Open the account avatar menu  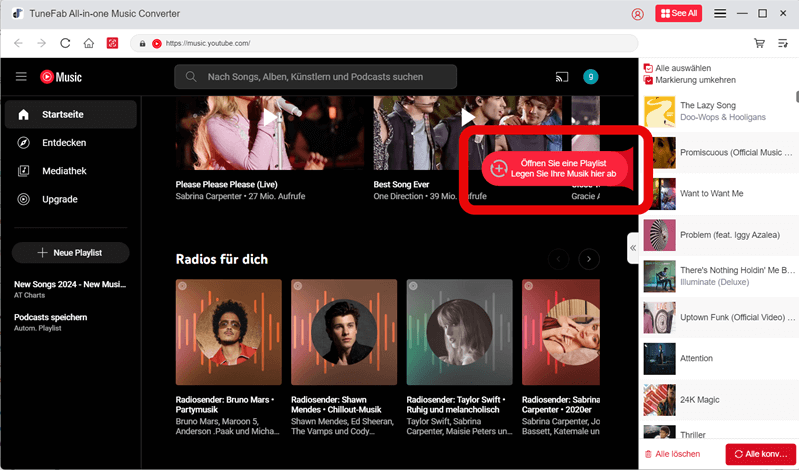(x=590, y=77)
